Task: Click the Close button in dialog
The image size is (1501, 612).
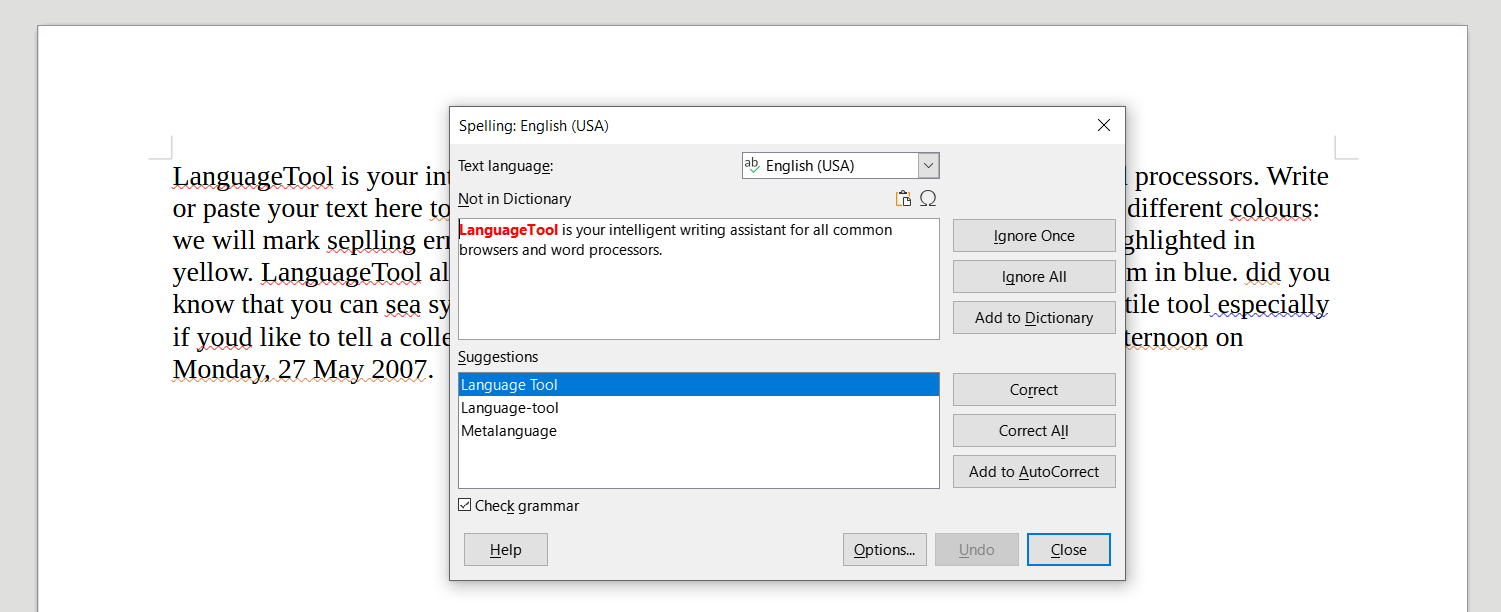Action: click(x=1069, y=549)
